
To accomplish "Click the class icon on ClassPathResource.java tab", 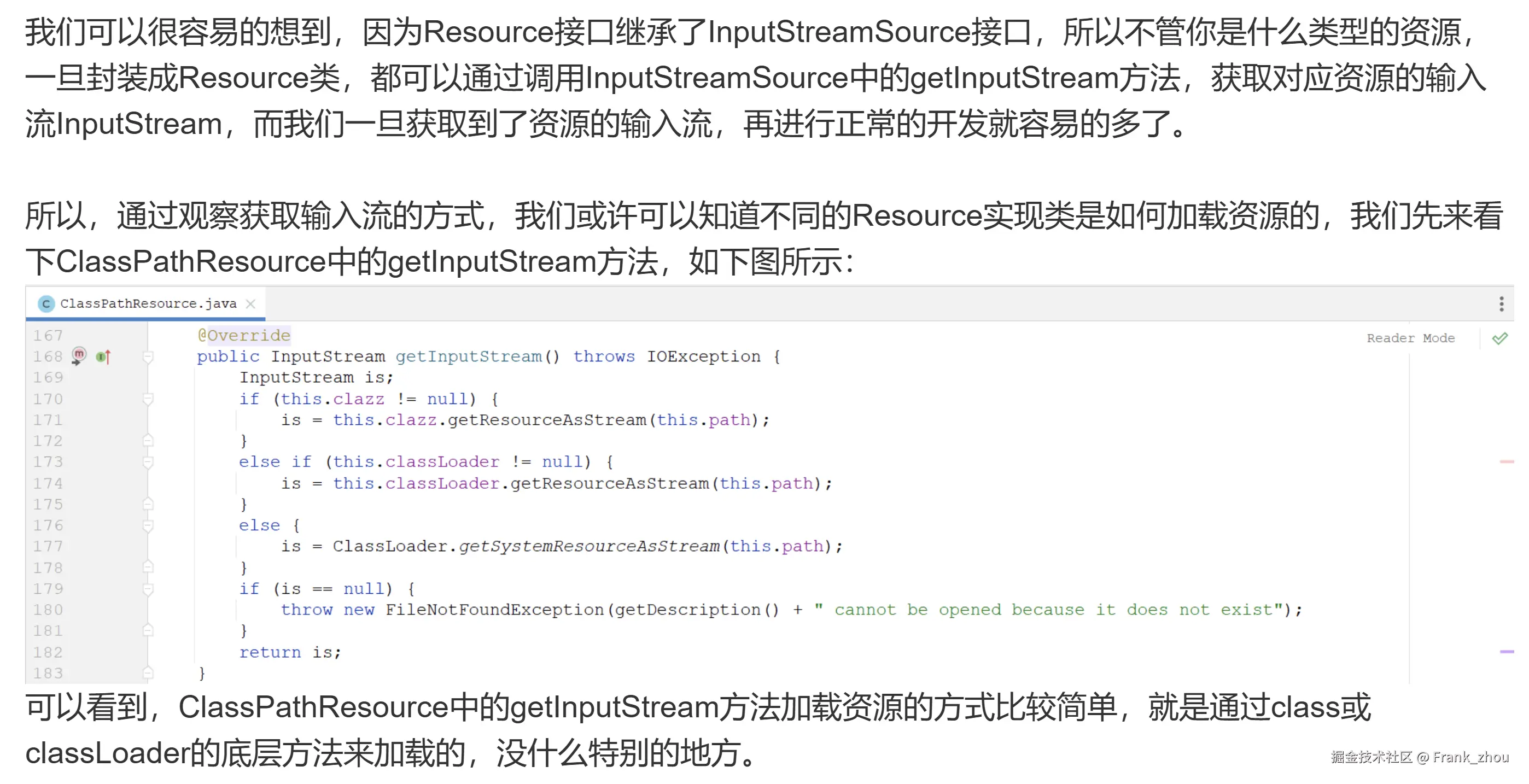I will coord(46,304).
